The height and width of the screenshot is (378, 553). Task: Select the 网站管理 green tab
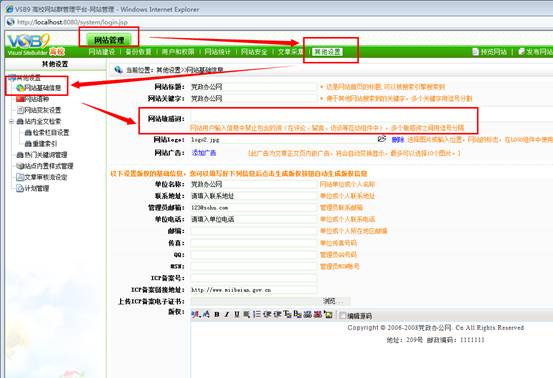pos(109,40)
